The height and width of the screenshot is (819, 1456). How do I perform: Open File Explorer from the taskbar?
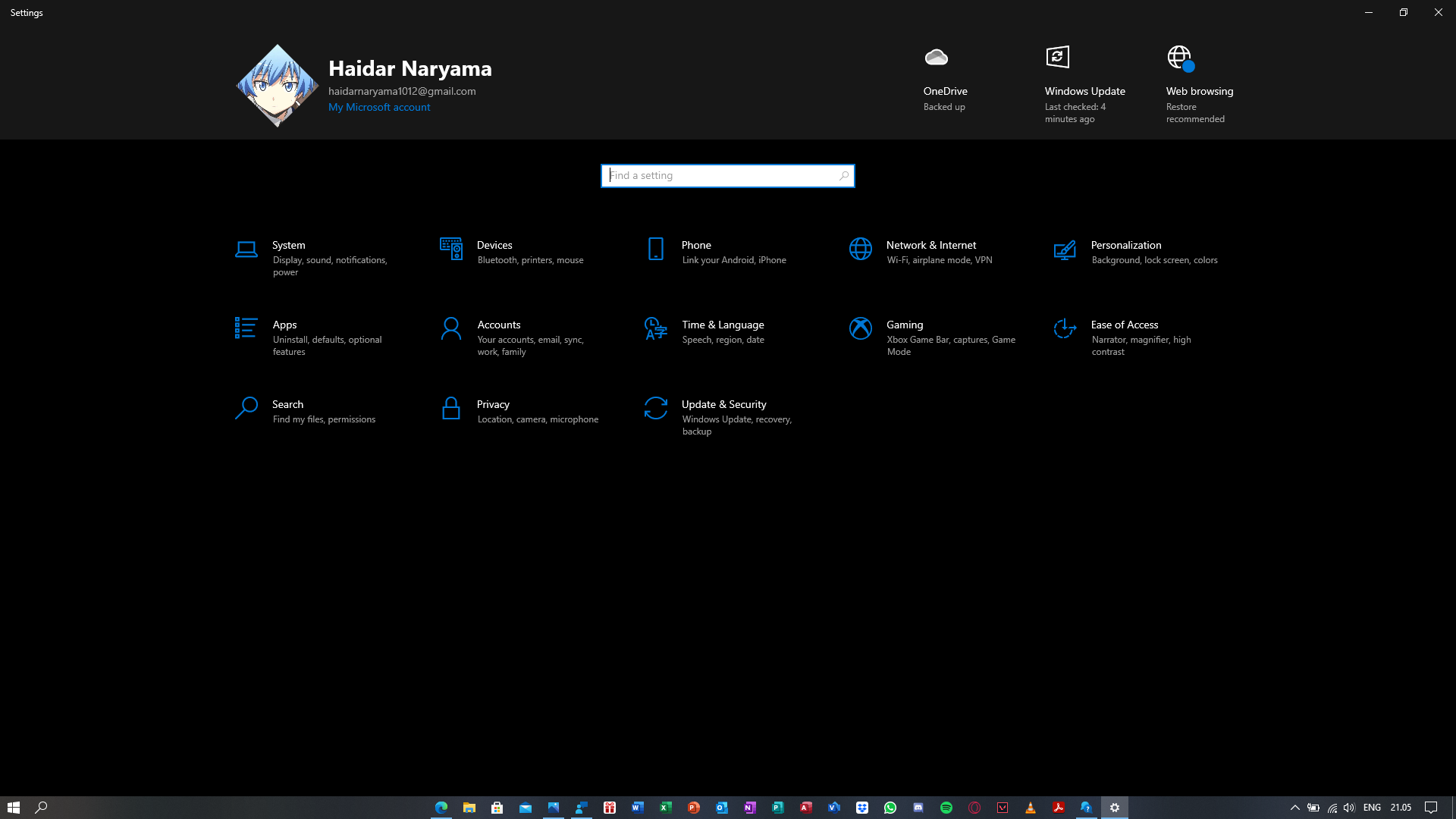[x=469, y=808]
